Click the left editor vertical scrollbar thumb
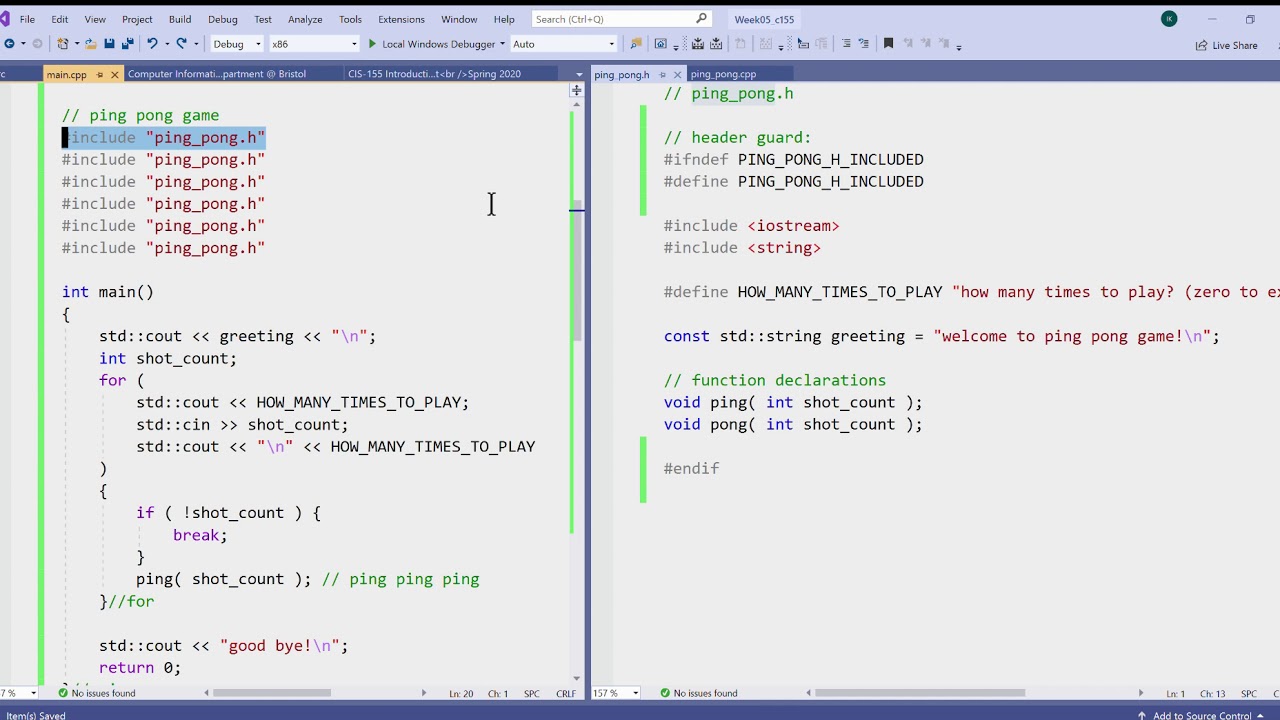The image size is (1280, 720). (x=578, y=270)
